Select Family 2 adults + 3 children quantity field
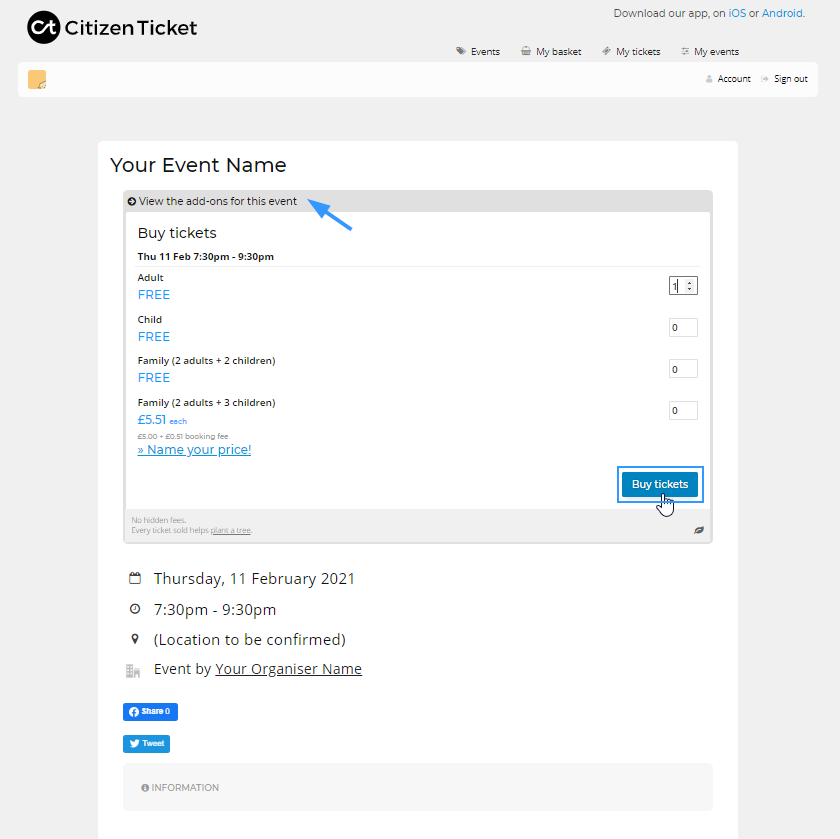840x839 pixels. click(x=683, y=410)
